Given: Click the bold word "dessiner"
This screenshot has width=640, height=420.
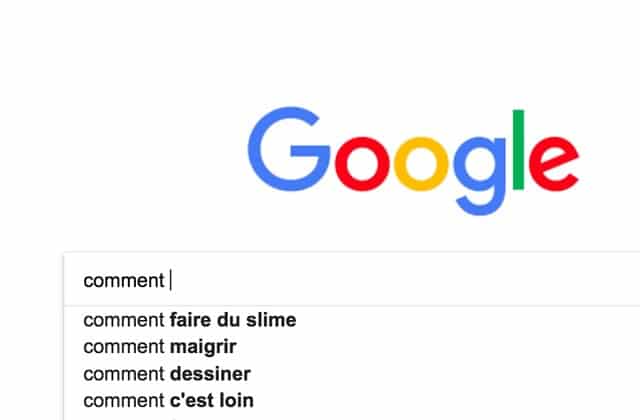Looking at the screenshot, I should pos(210,374).
